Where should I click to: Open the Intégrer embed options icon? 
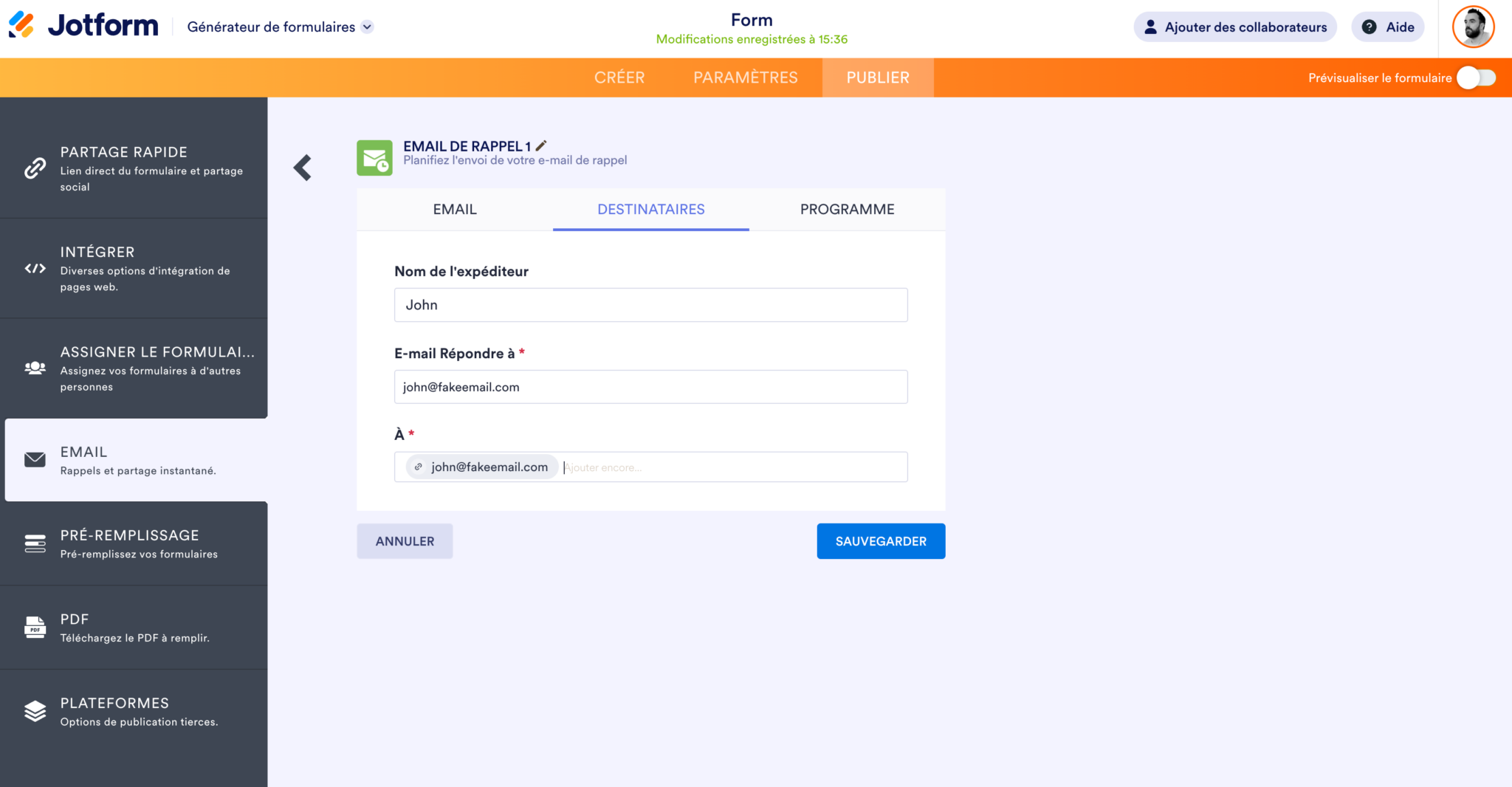[35, 269]
